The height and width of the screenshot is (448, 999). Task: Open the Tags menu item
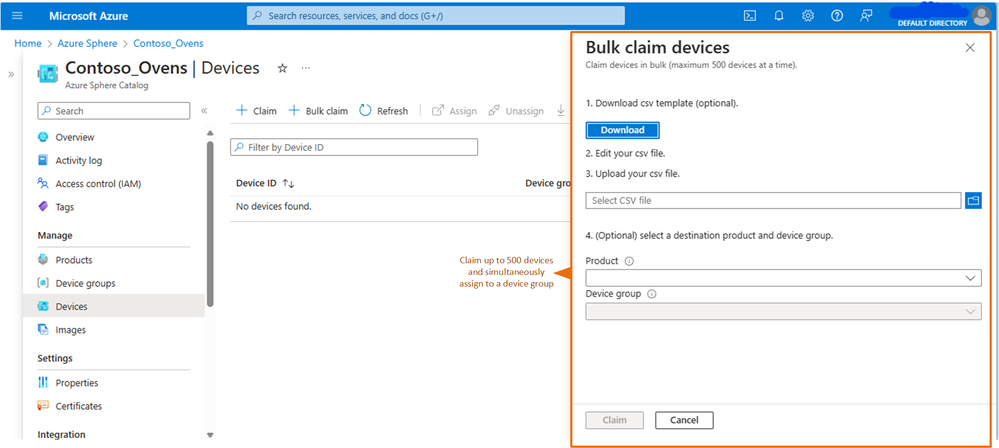click(x=64, y=207)
